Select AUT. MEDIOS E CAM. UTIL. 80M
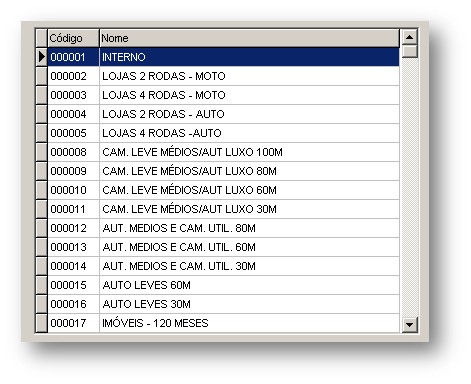This screenshot has width=471, height=384. click(x=223, y=228)
